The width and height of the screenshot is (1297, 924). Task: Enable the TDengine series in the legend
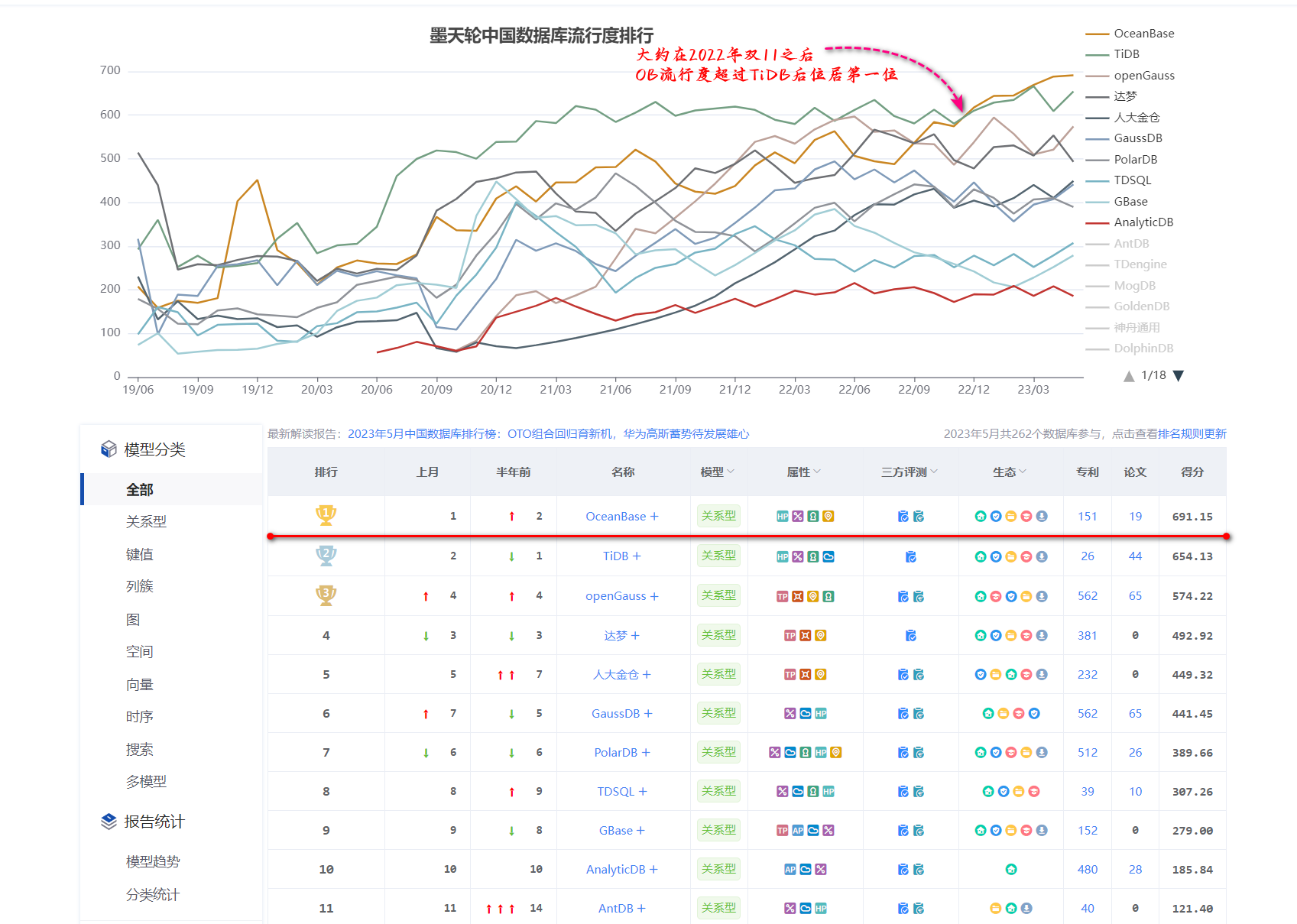[1127, 264]
